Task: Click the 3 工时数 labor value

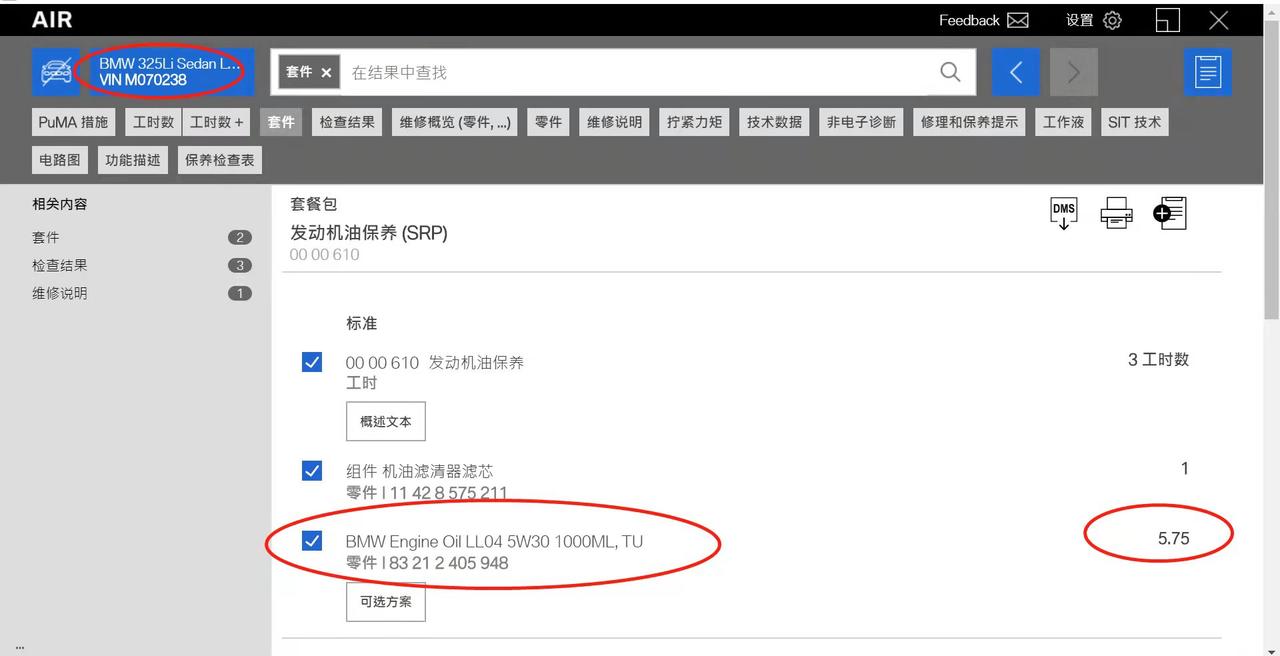Action: (x=1158, y=359)
